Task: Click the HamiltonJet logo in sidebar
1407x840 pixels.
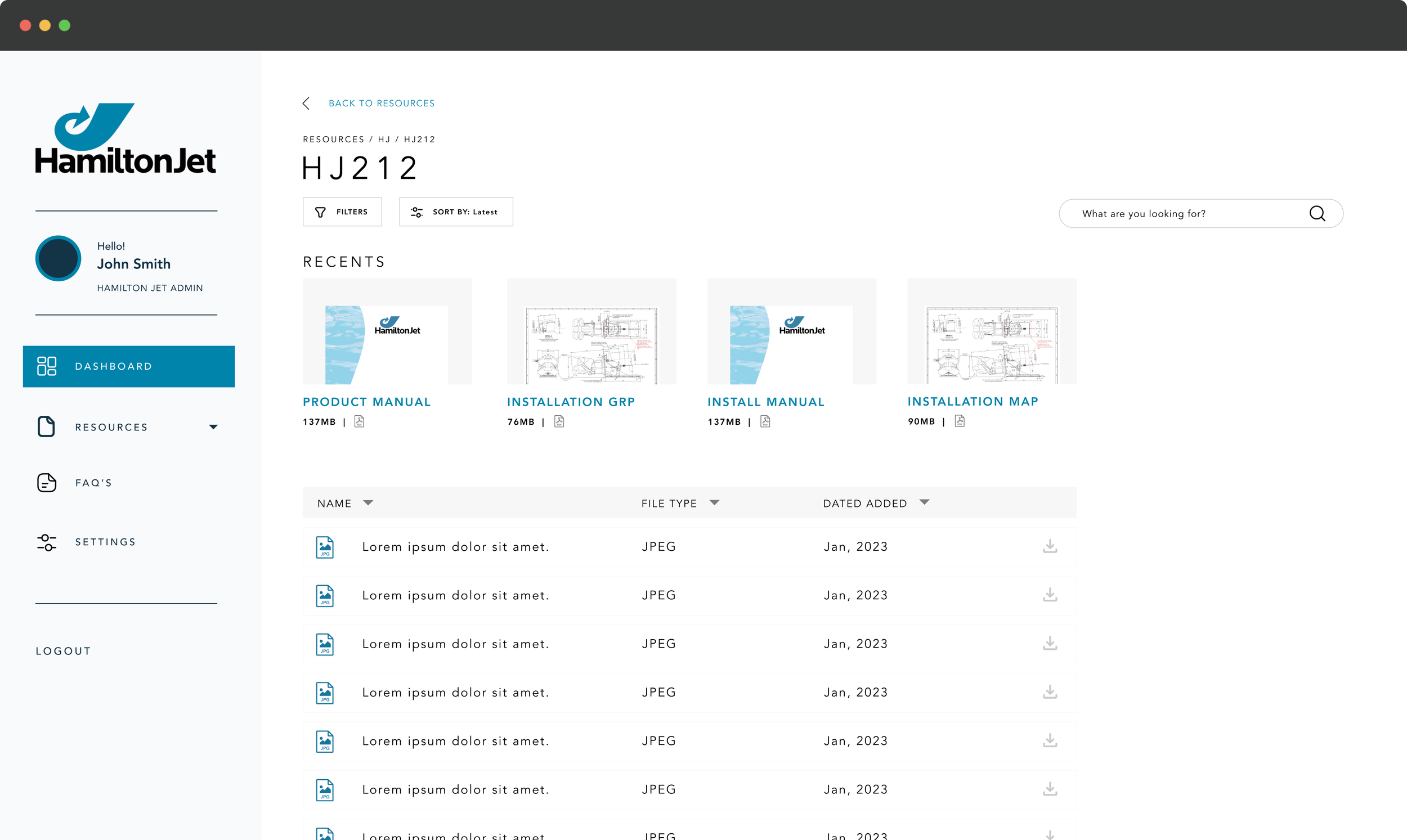Action: point(125,138)
